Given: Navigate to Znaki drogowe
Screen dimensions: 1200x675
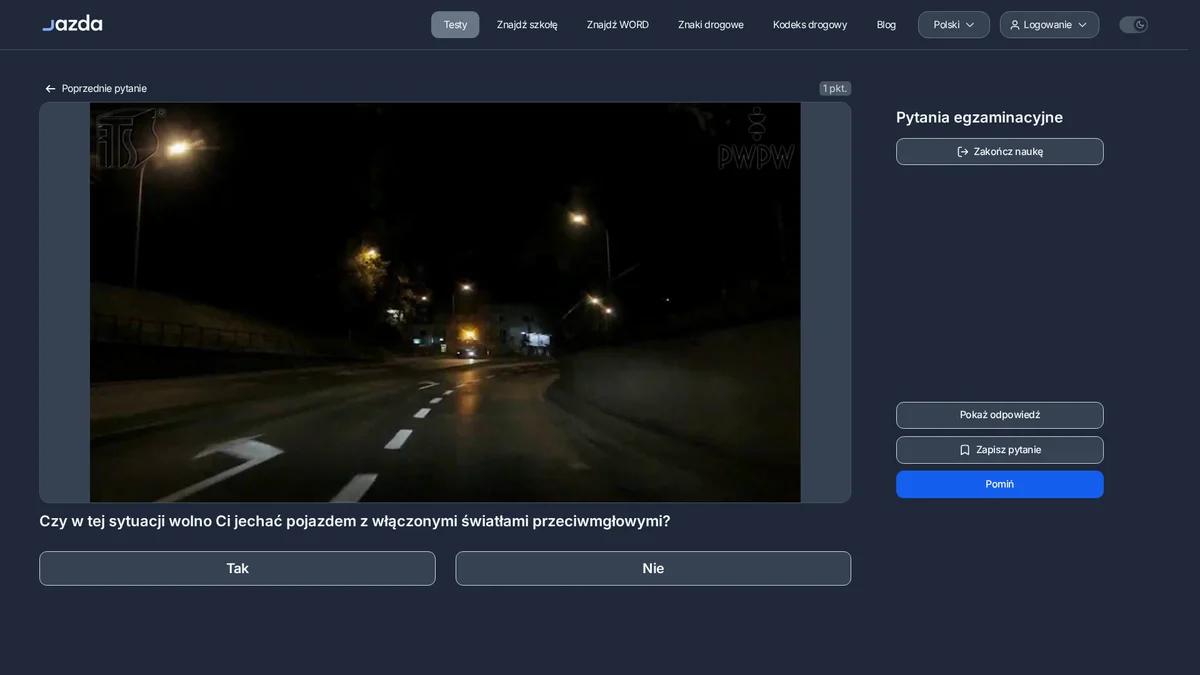Looking at the screenshot, I should pyautogui.click(x=711, y=25).
